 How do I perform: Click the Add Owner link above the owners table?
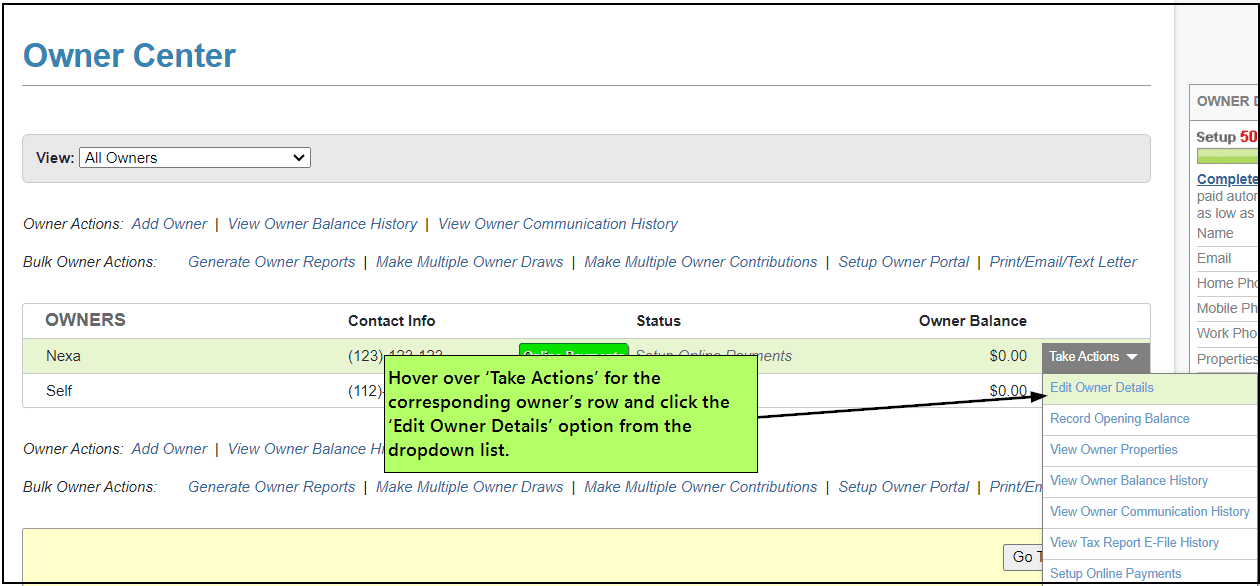[x=169, y=224]
